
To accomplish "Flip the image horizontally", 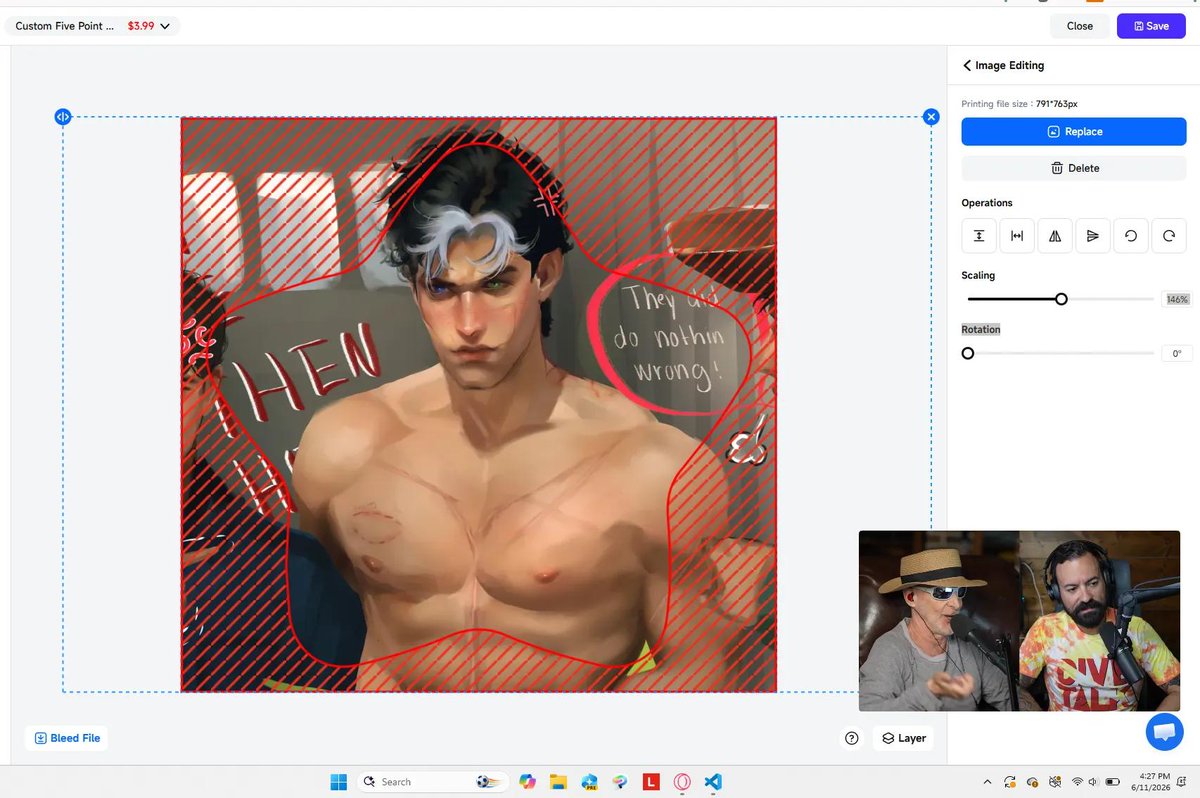I will [1055, 236].
